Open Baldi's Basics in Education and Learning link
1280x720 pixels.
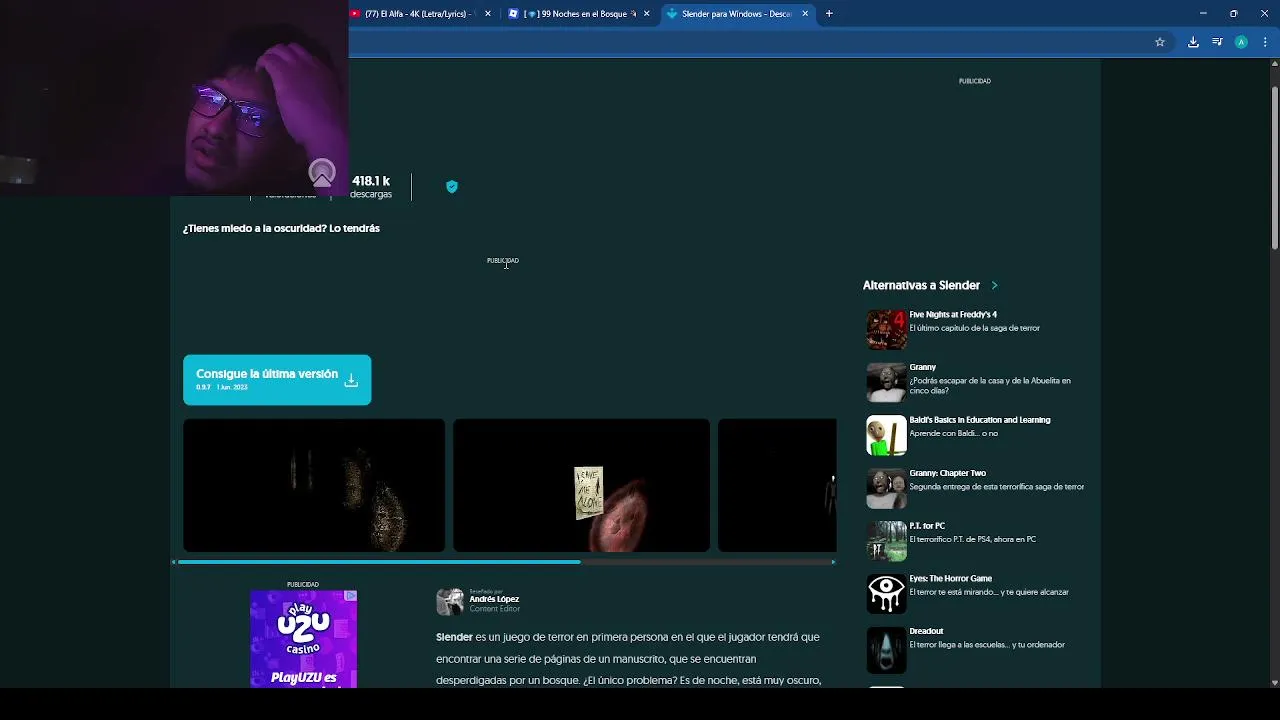pos(980,420)
